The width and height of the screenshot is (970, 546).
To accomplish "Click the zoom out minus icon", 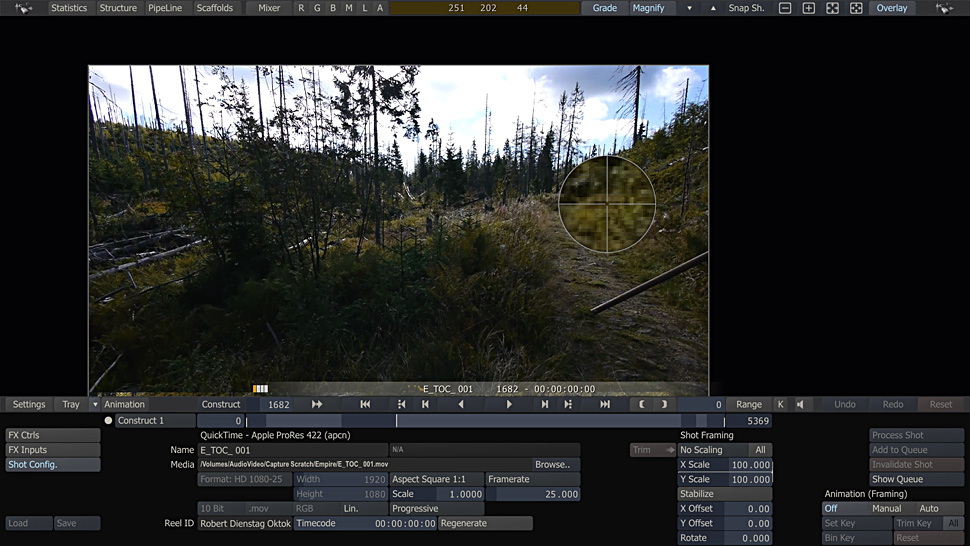I will coord(785,8).
